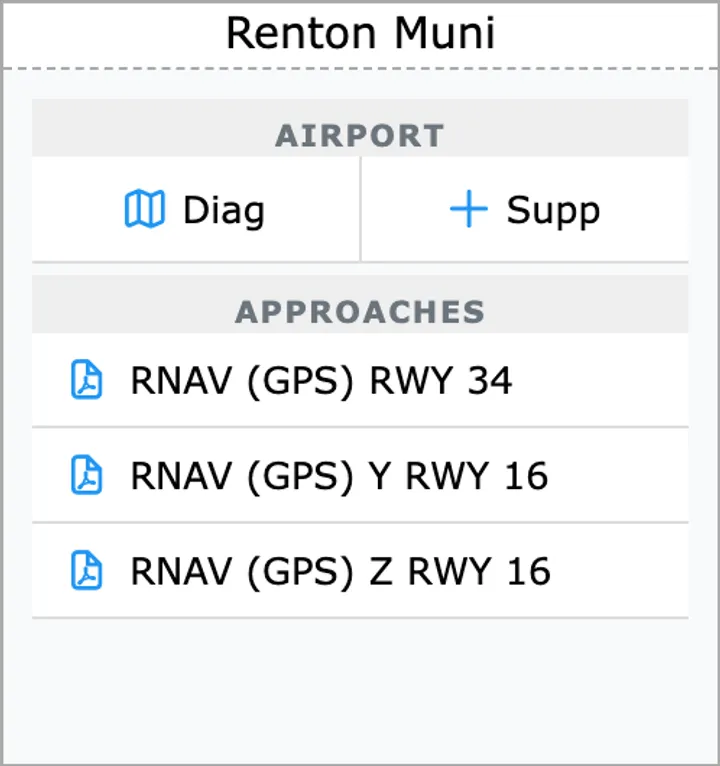The width and height of the screenshot is (720, 766).
Task: Click the text RWY 34 in the first approach
Action: tap(441, 381)
